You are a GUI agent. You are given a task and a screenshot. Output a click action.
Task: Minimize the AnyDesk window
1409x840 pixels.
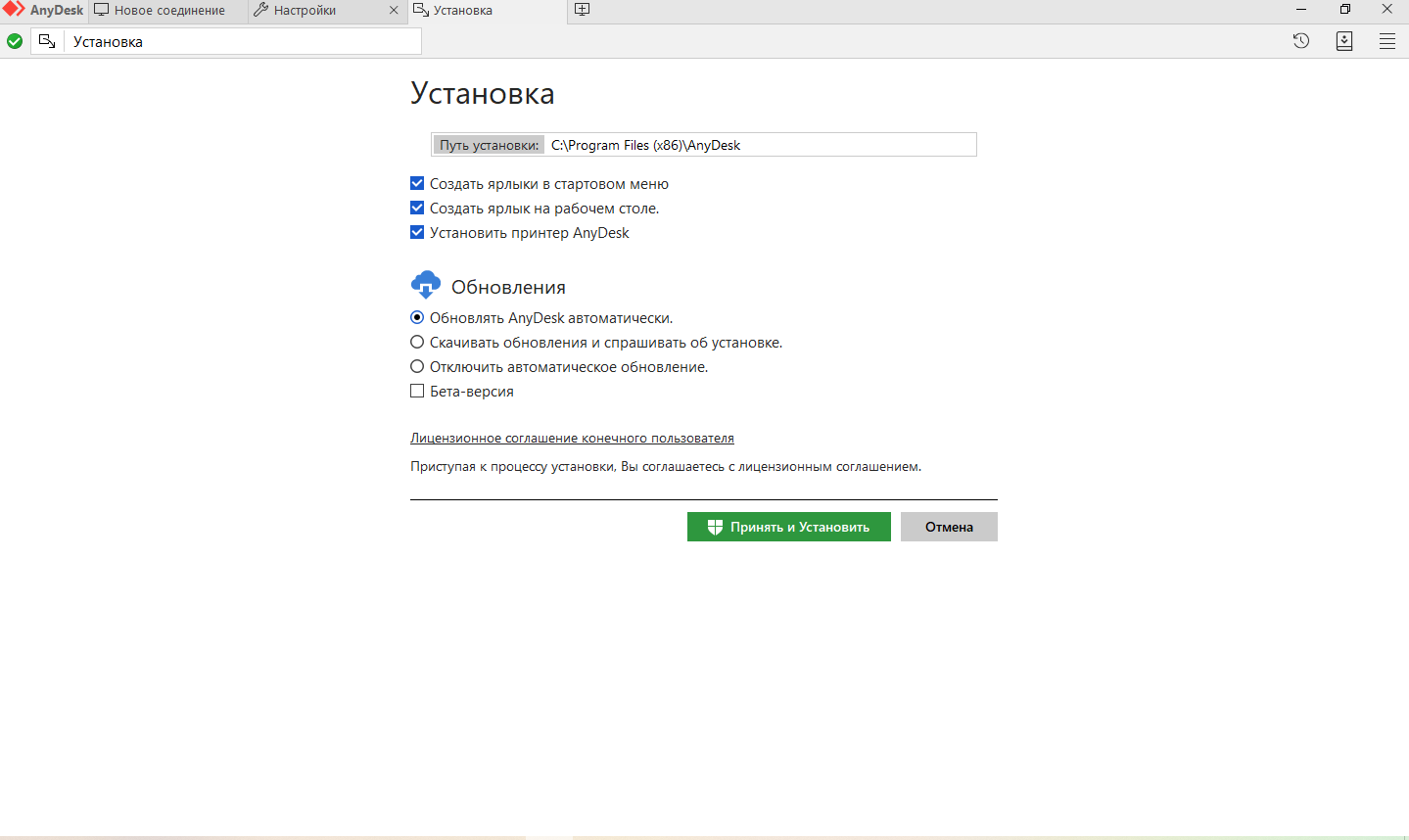point(1301,10)
